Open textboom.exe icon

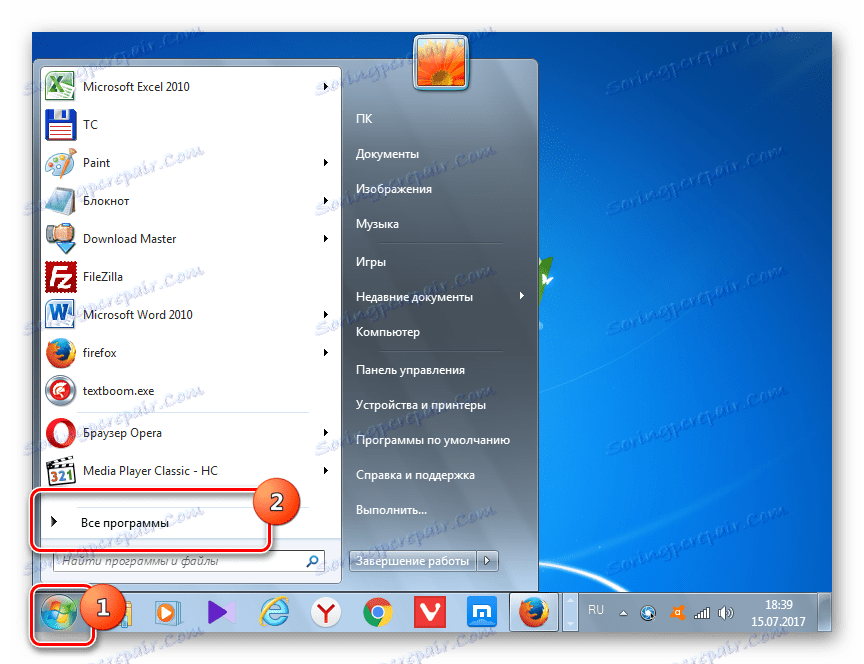[60, 391]
